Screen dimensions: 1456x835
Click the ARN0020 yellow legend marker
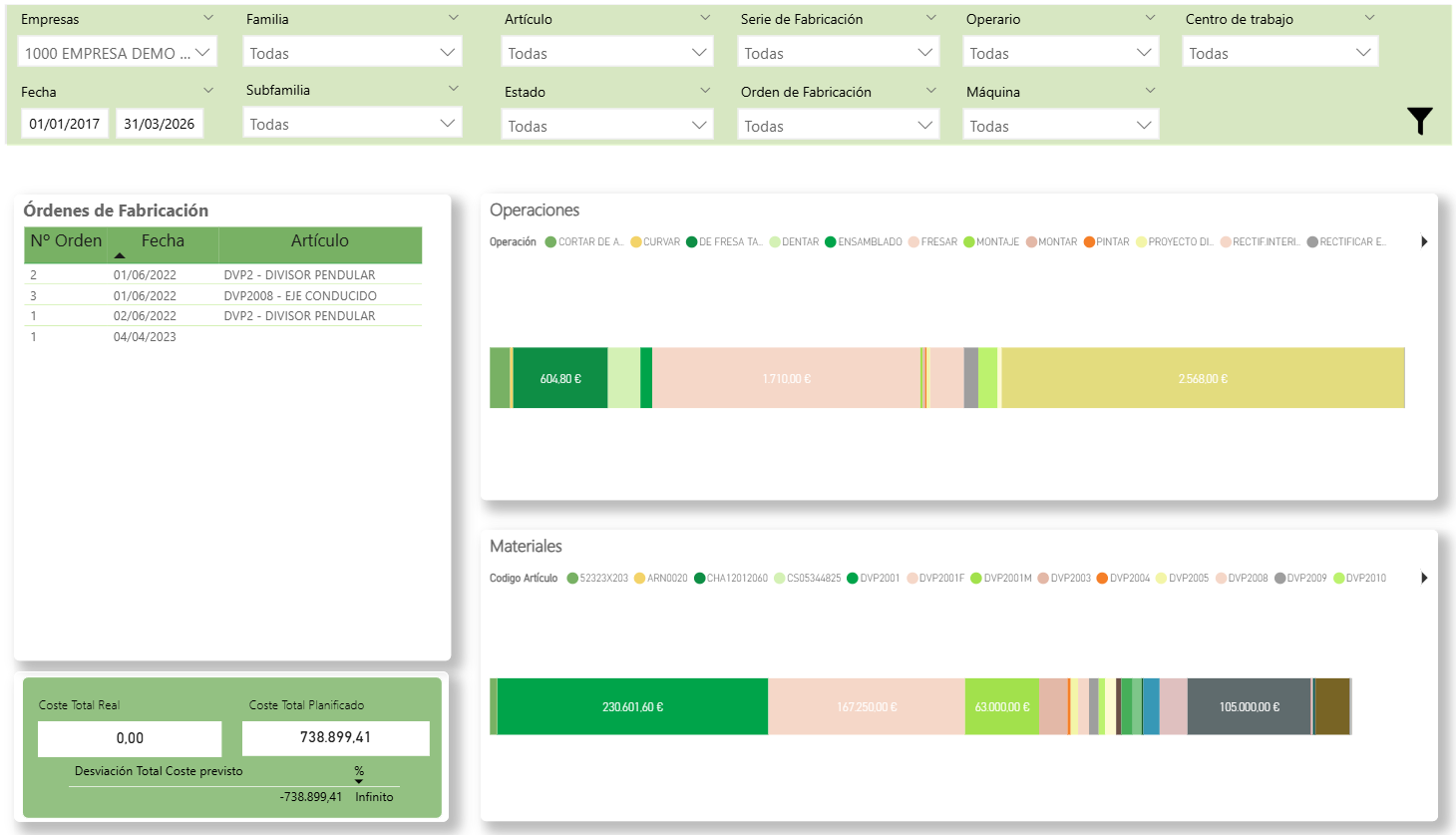pyautogui.click(x=639, y=579)
